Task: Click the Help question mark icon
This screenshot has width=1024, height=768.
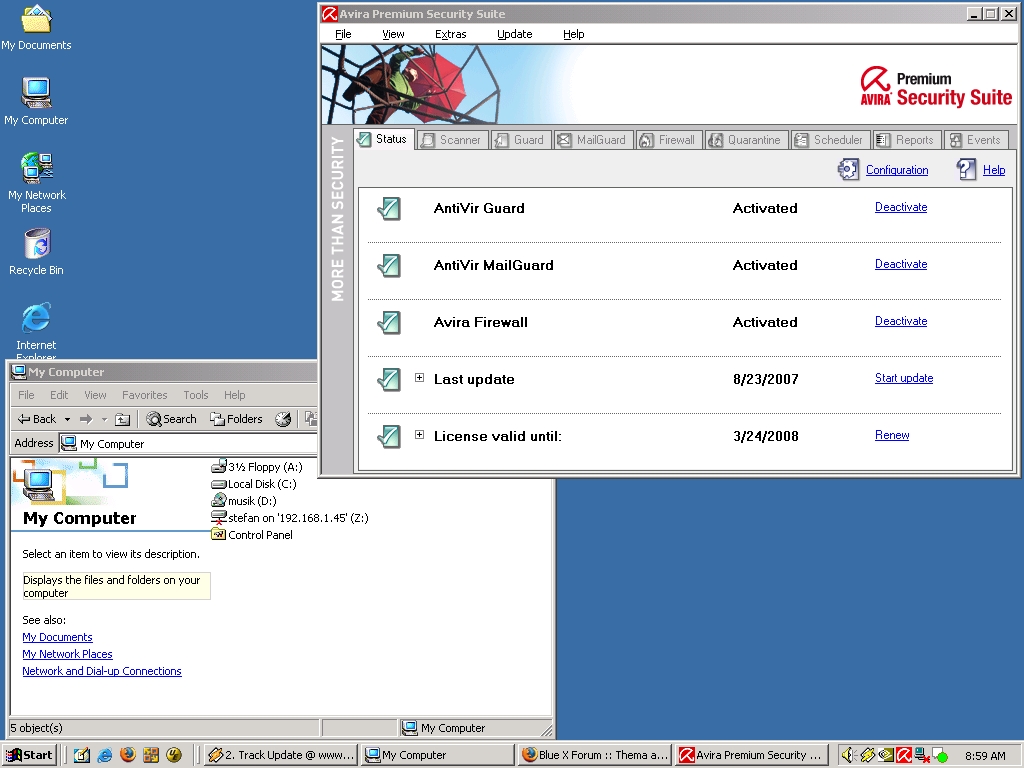Action: pos(966,170)
